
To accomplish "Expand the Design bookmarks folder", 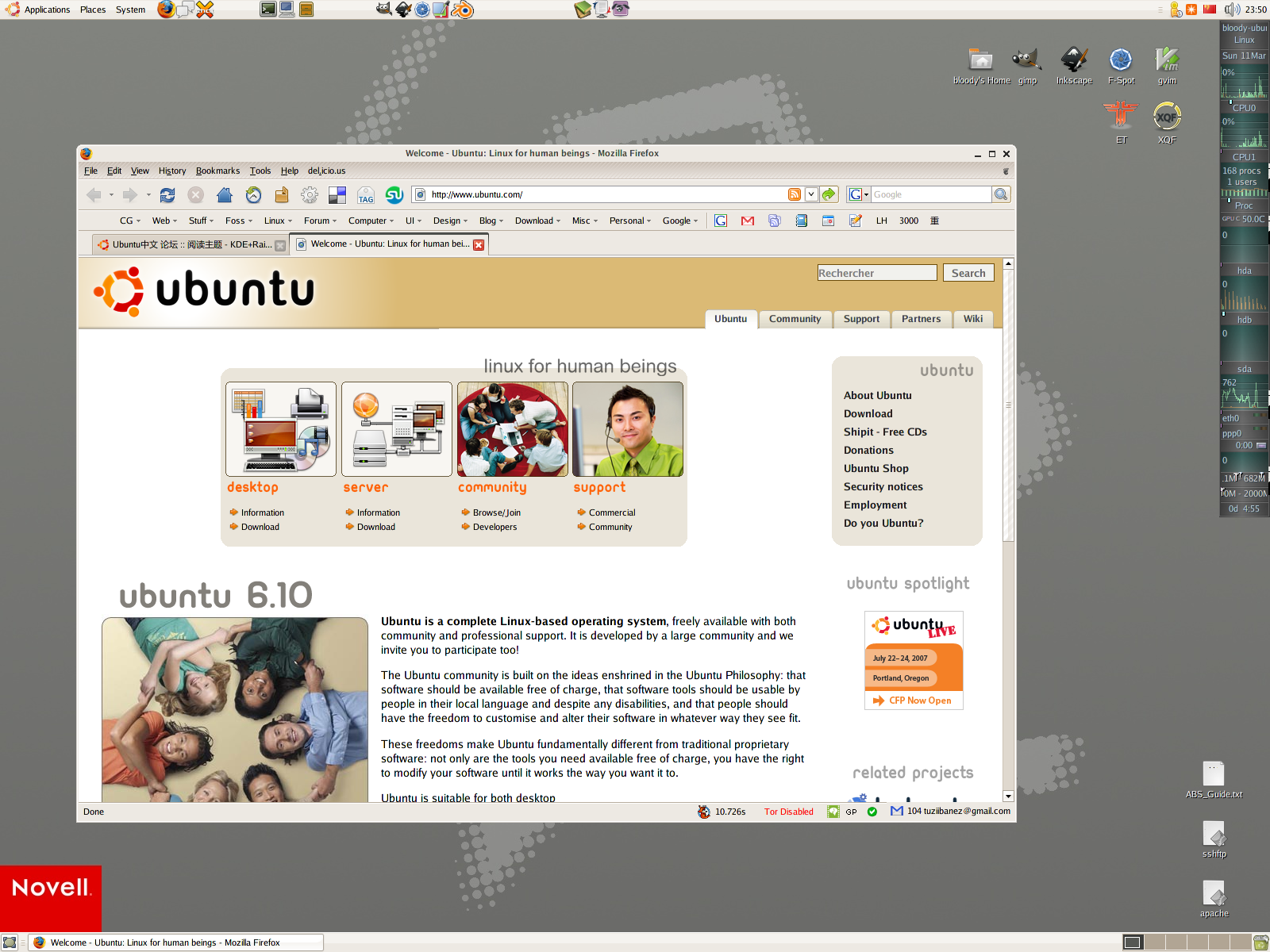I will (450, 221).
